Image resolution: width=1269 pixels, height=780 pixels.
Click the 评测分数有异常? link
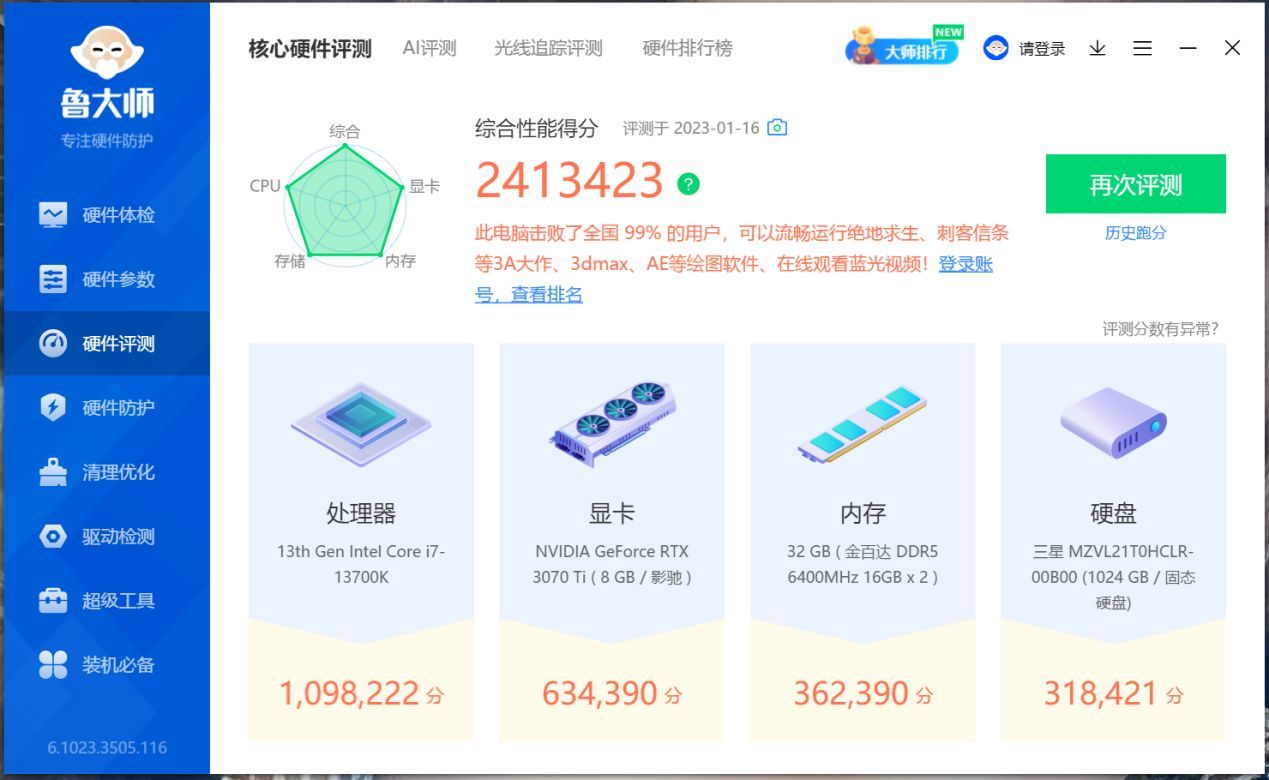pyautogui.click(x=1160, y=329)
